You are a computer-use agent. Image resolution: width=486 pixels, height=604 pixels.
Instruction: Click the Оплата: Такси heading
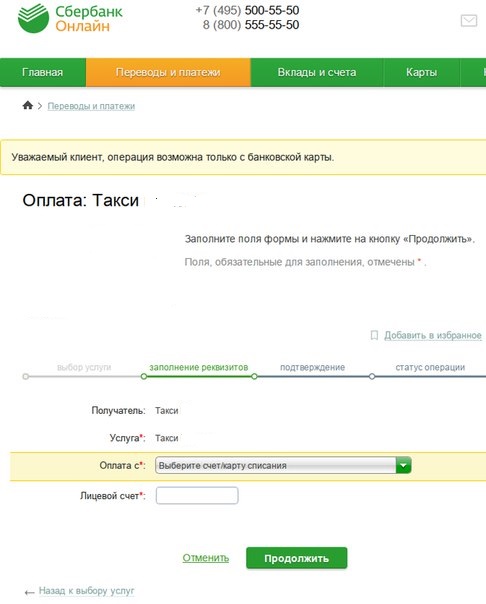(80, 200)
